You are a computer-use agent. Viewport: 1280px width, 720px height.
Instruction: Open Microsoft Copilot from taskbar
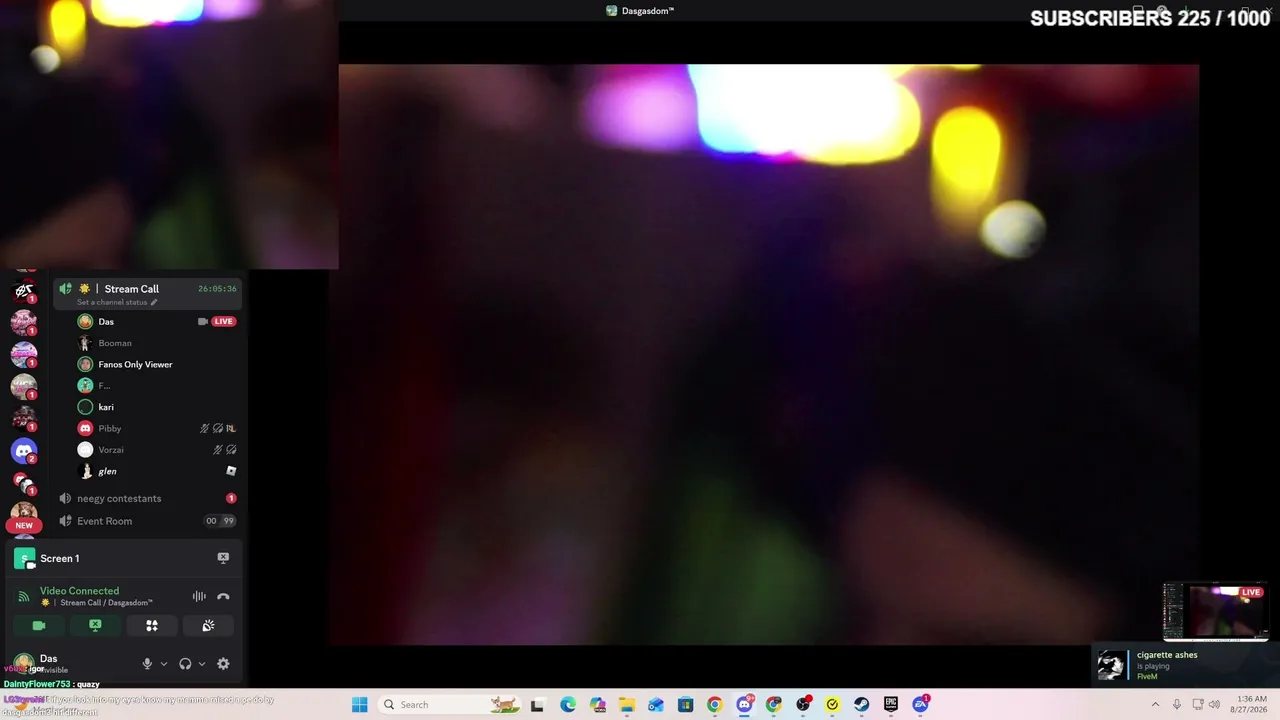tap(597, 704)
